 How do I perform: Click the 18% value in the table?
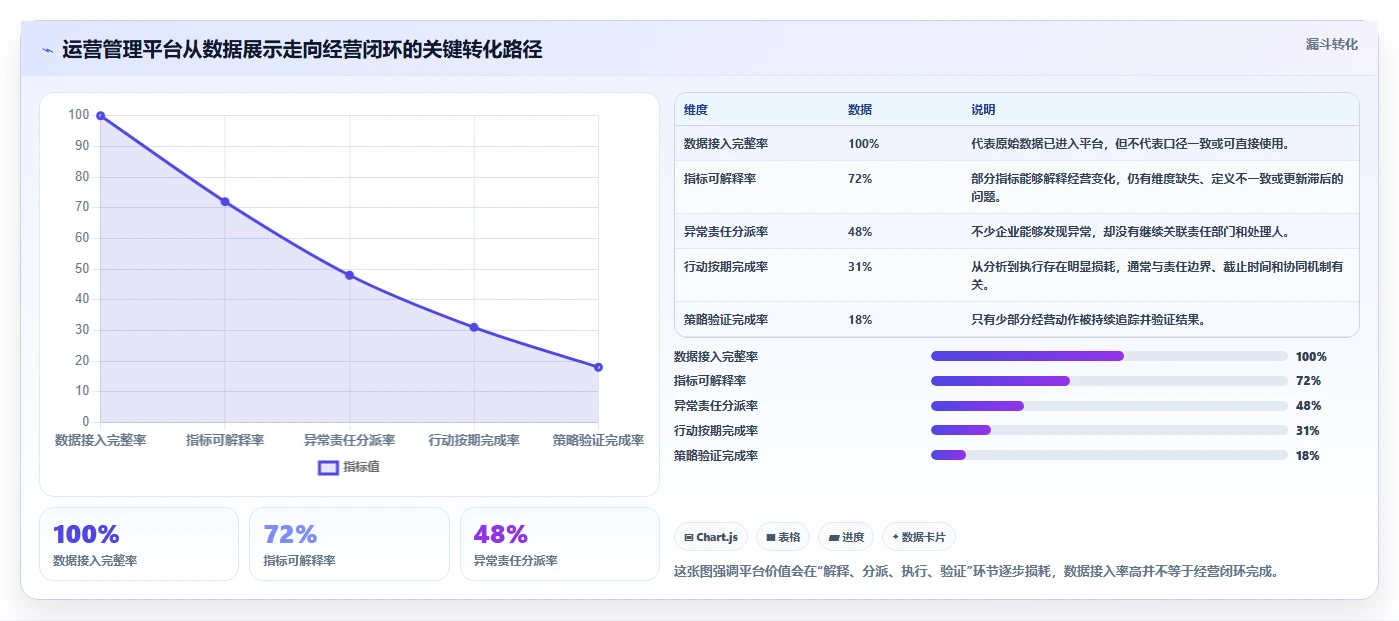click(860, 320)
